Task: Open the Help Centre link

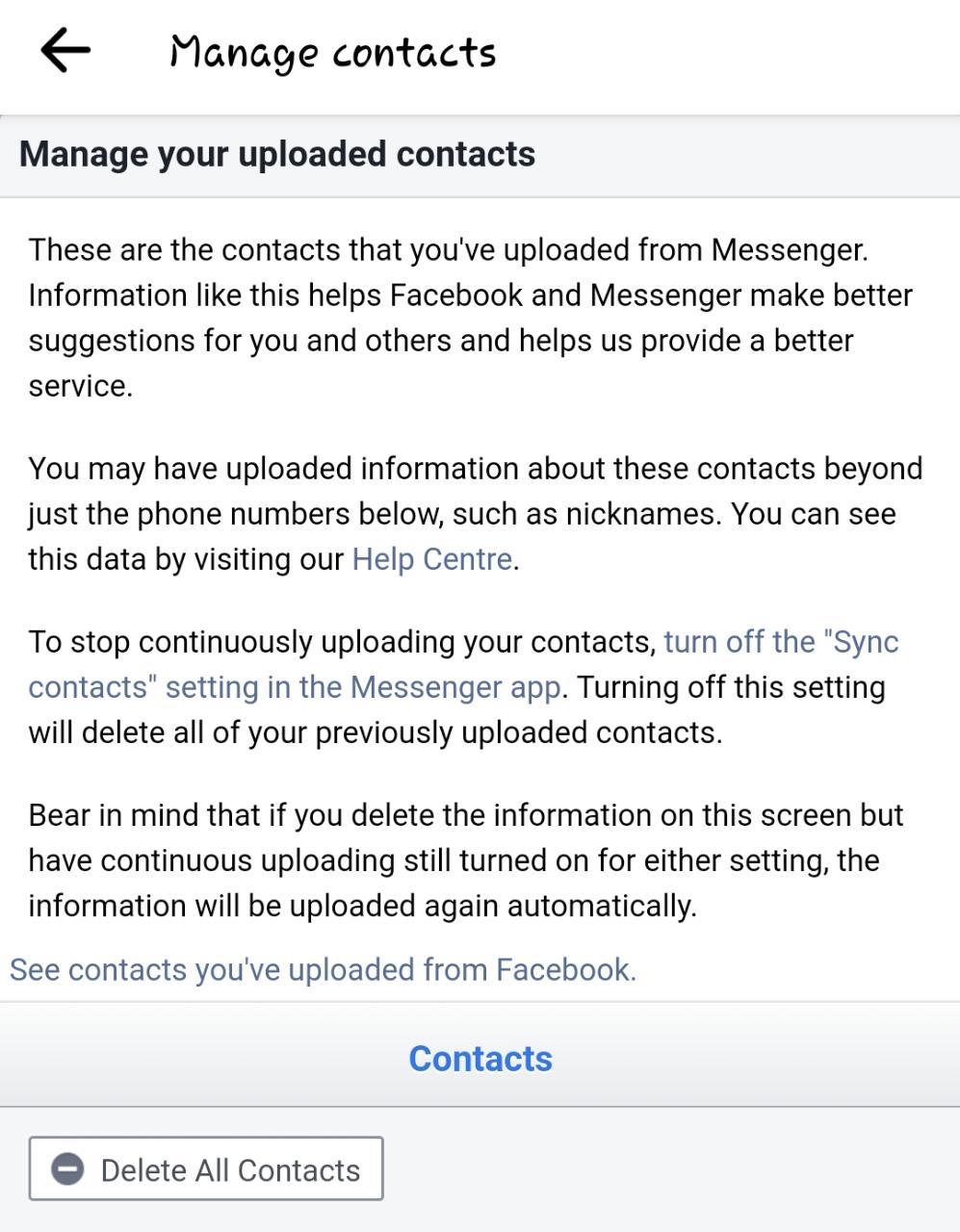Action: pyautogui.click(x=431, y=559)
